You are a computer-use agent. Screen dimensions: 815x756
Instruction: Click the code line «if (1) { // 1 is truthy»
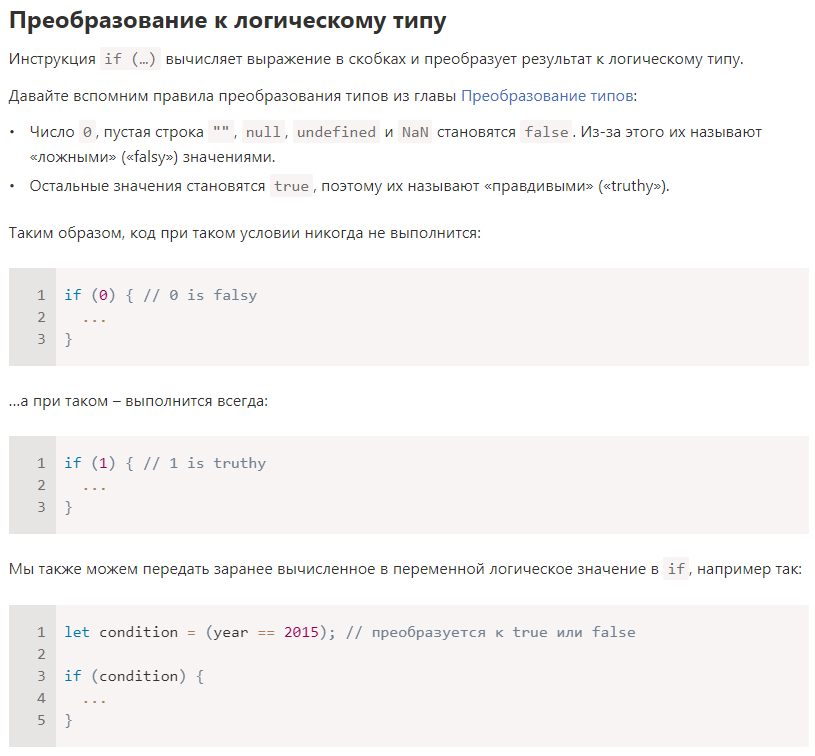tap(165, 463)
